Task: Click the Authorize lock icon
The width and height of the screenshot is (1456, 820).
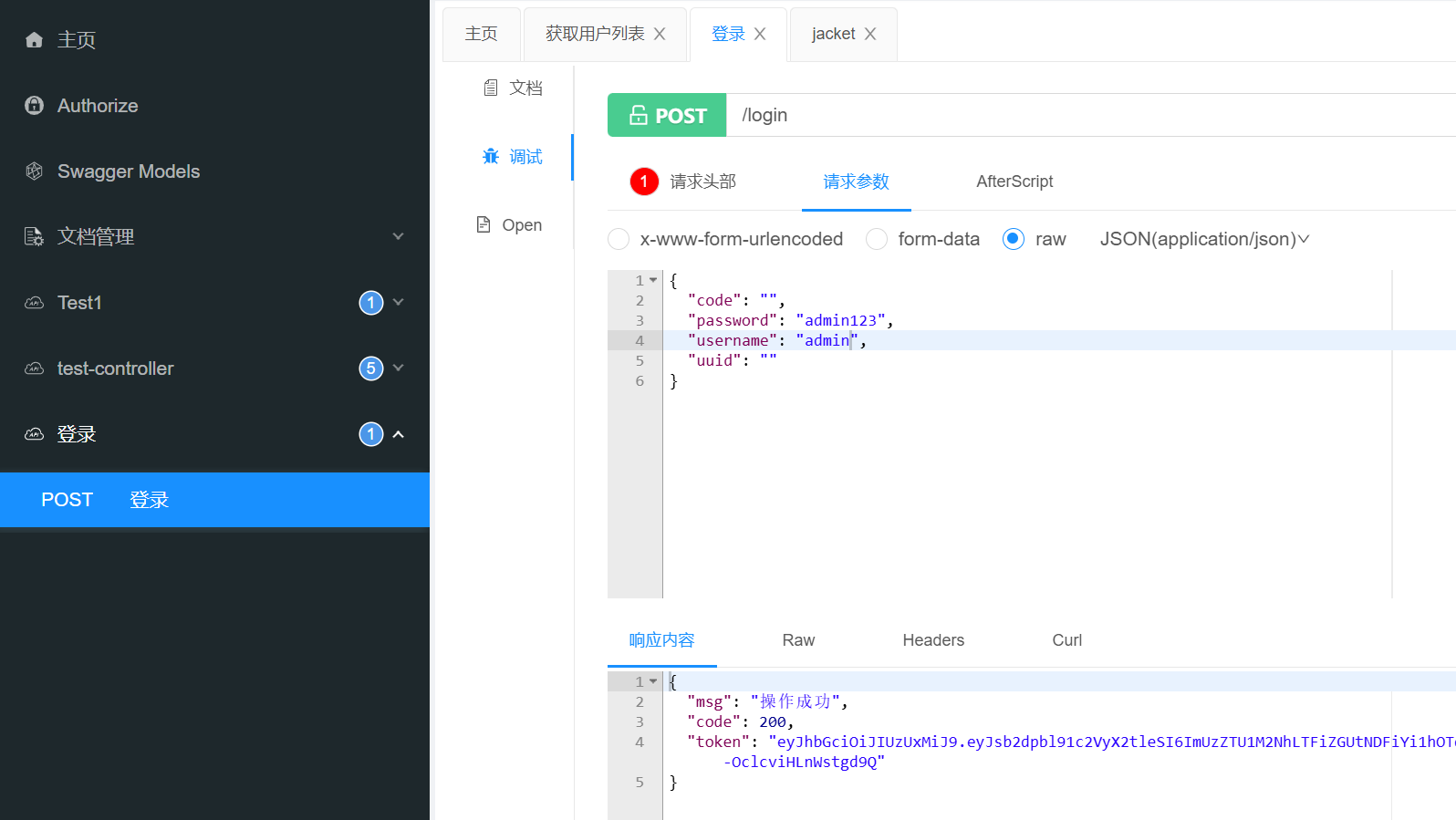Action: (35, 106)
